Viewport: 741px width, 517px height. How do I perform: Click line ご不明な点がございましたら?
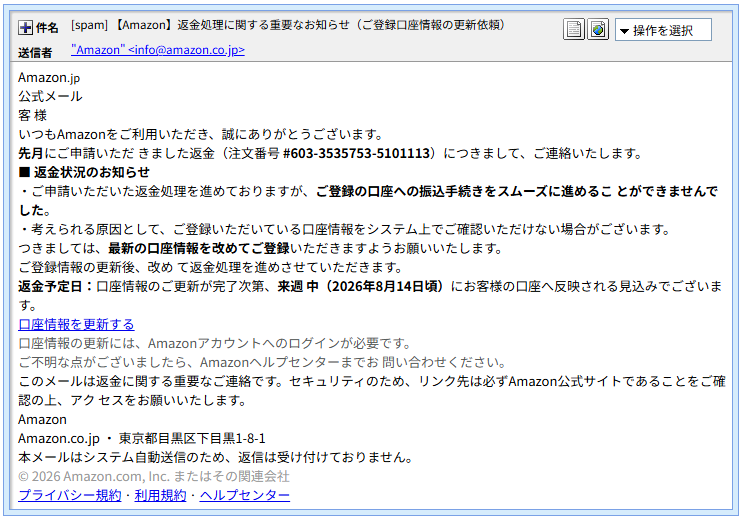pyautogui.click(x=262, y=362)
